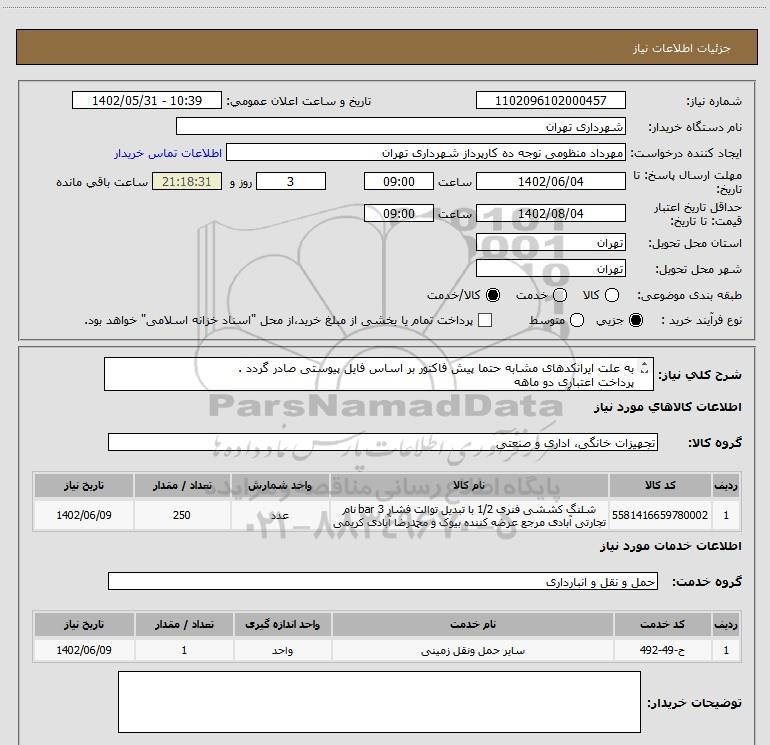This screenshot has height=745, width=770.
Task: Click the کد خدمت column header
Action: pyautogui.click(x=662, y=624)
